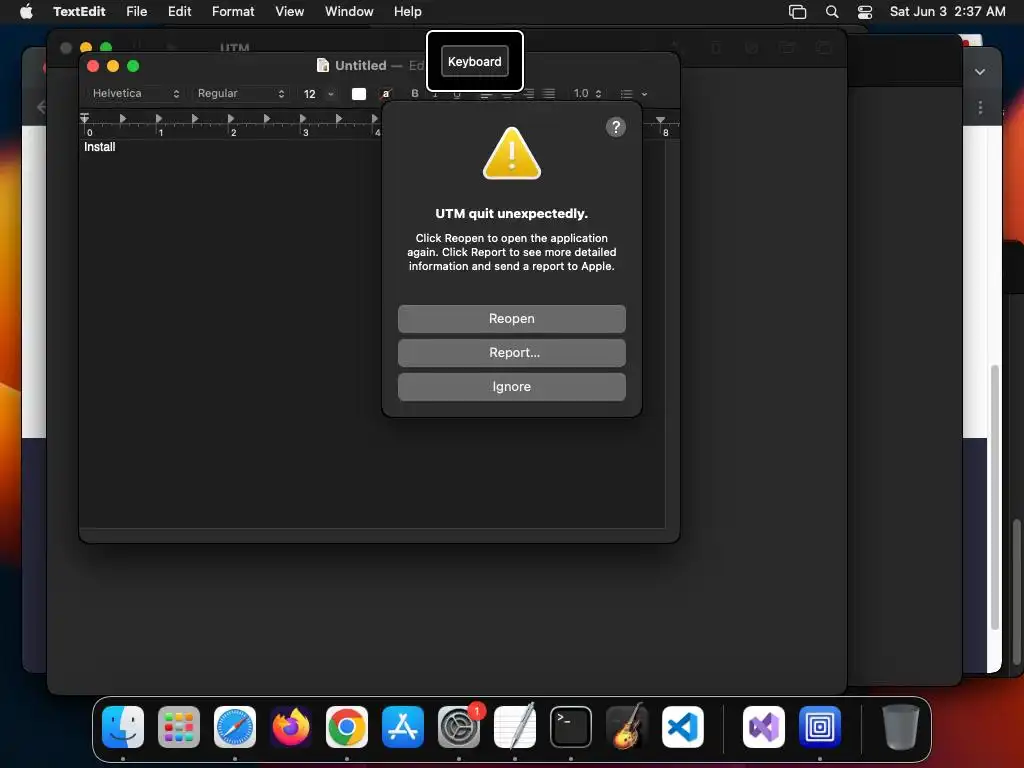Click the date and time in menu bar
1024x768 pixels.
coord(948,11)
